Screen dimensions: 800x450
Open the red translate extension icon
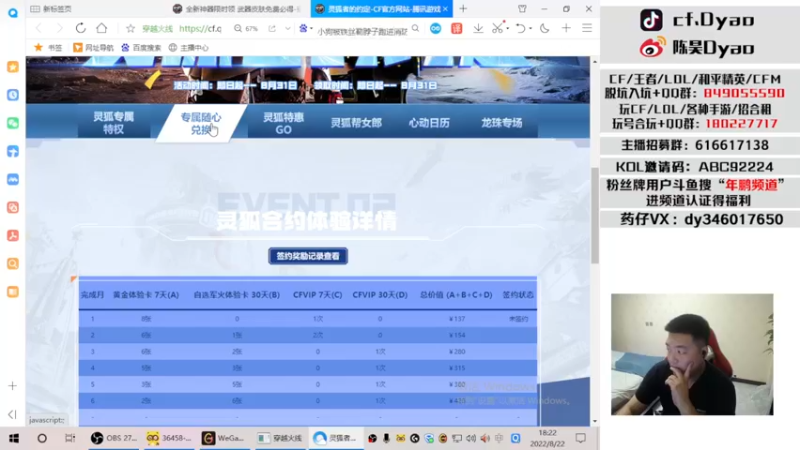click(x=457, y=29)
